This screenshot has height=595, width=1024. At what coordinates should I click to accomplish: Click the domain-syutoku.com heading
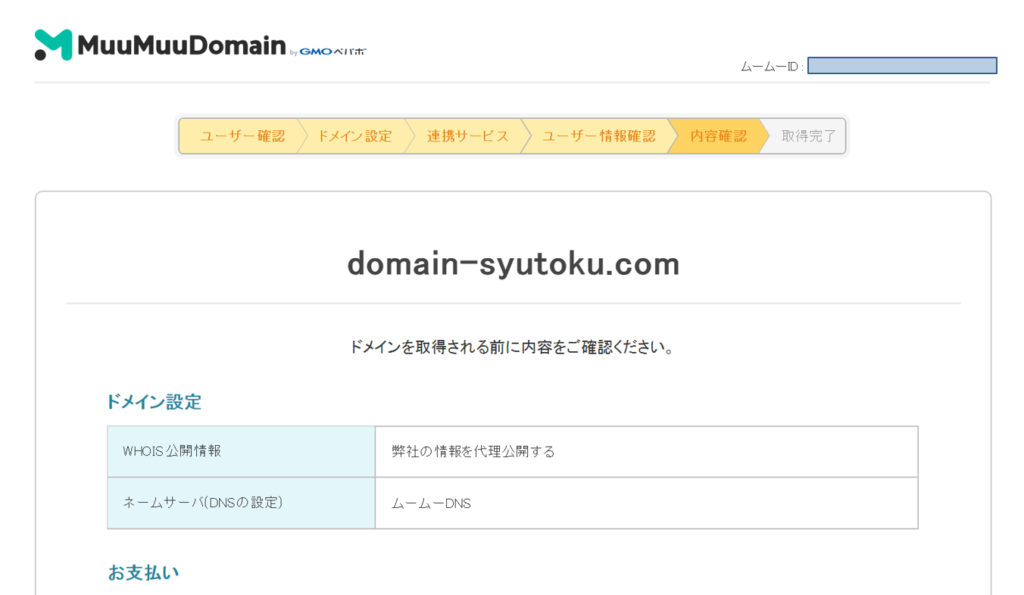tap(513, 264)
